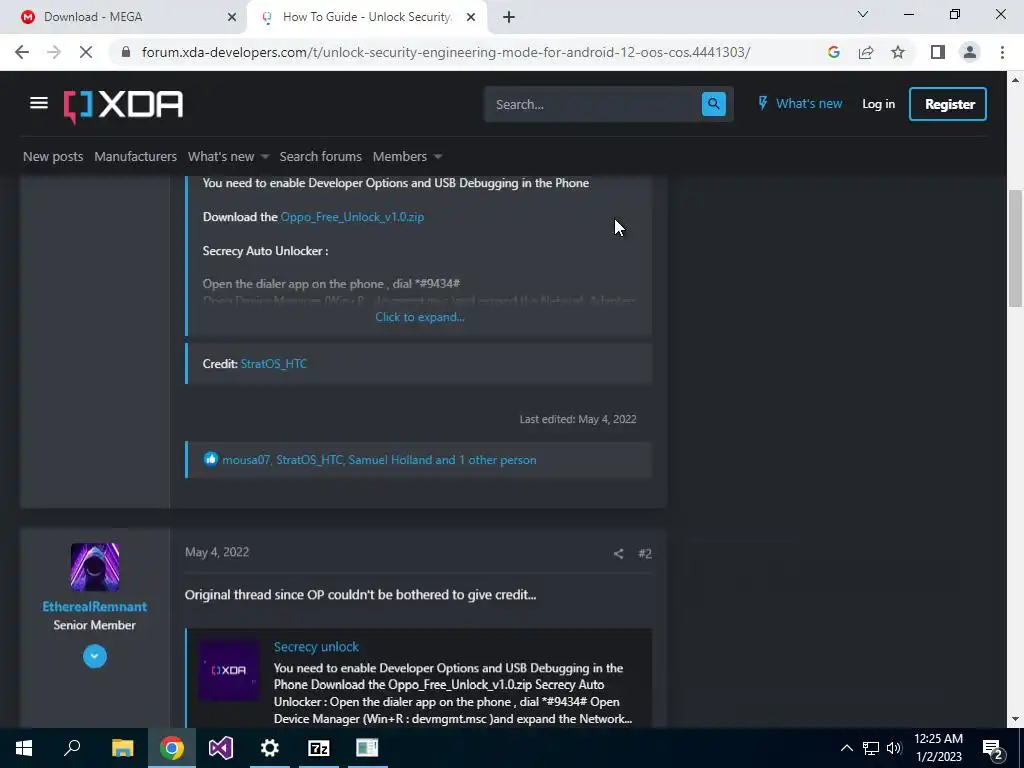Screen dimensions: 1024x768
Task: Open a new browser tab
Action: point(509,17)
